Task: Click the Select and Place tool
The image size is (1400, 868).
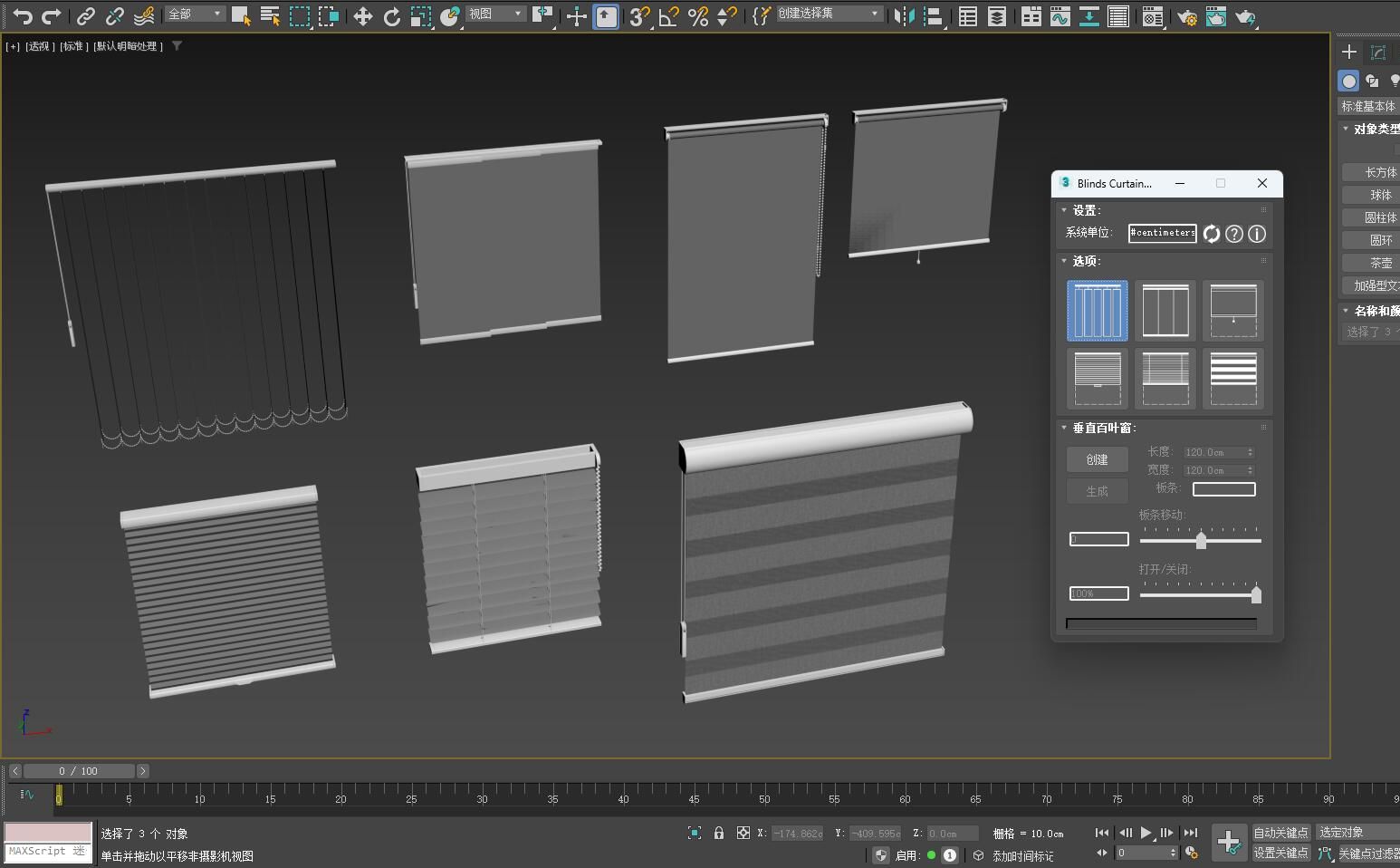Action: 450,15
